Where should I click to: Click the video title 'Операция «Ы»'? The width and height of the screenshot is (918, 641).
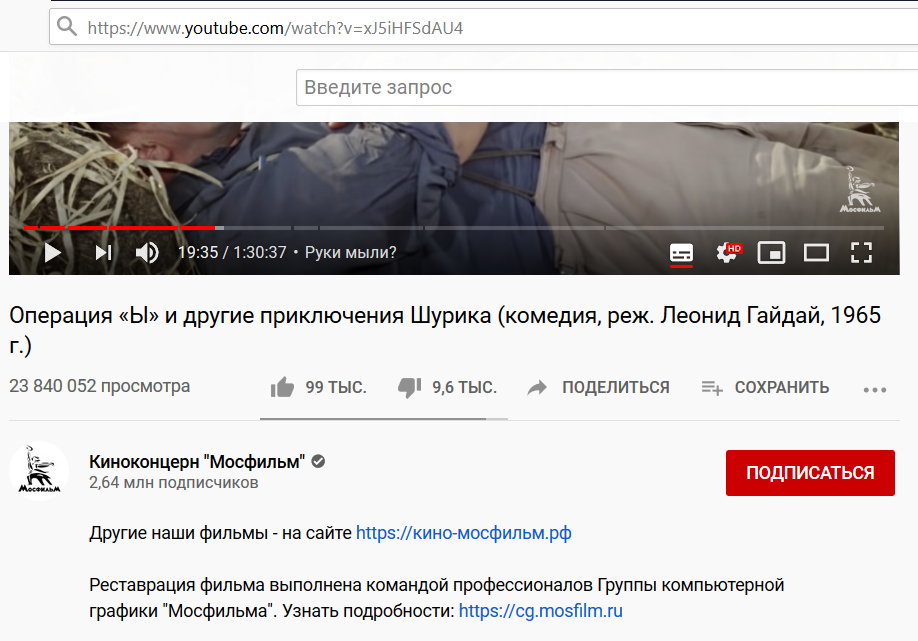point(445,330)
